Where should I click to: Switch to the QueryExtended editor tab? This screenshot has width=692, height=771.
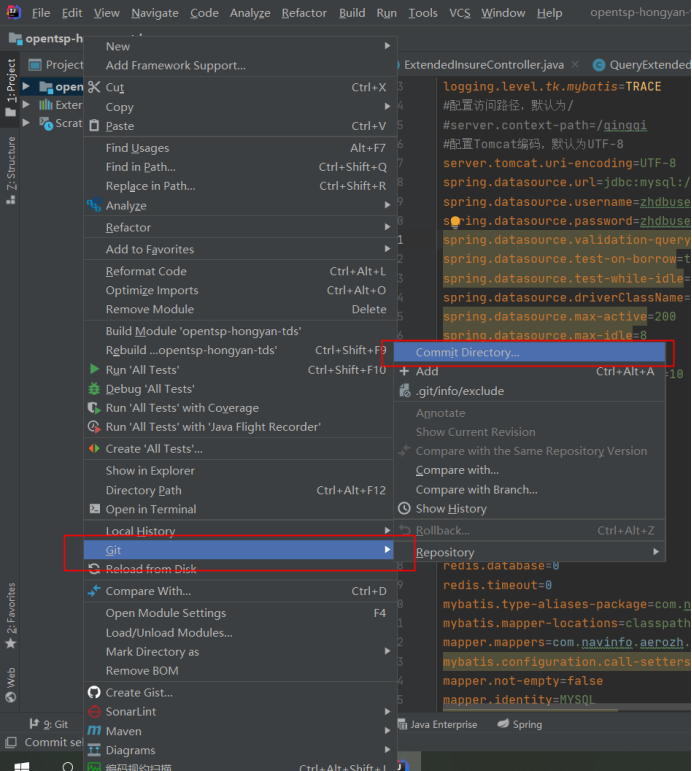pos(641,65)
